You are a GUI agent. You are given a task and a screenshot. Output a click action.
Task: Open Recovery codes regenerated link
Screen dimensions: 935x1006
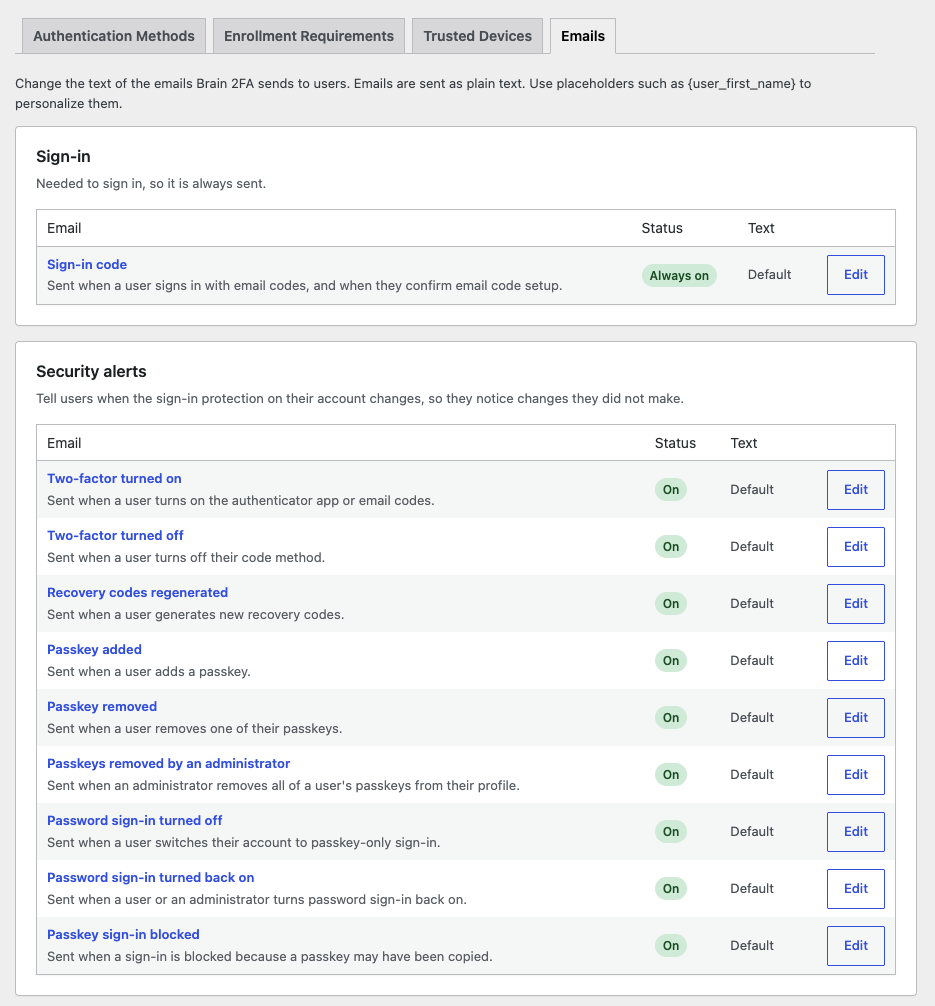137,593
